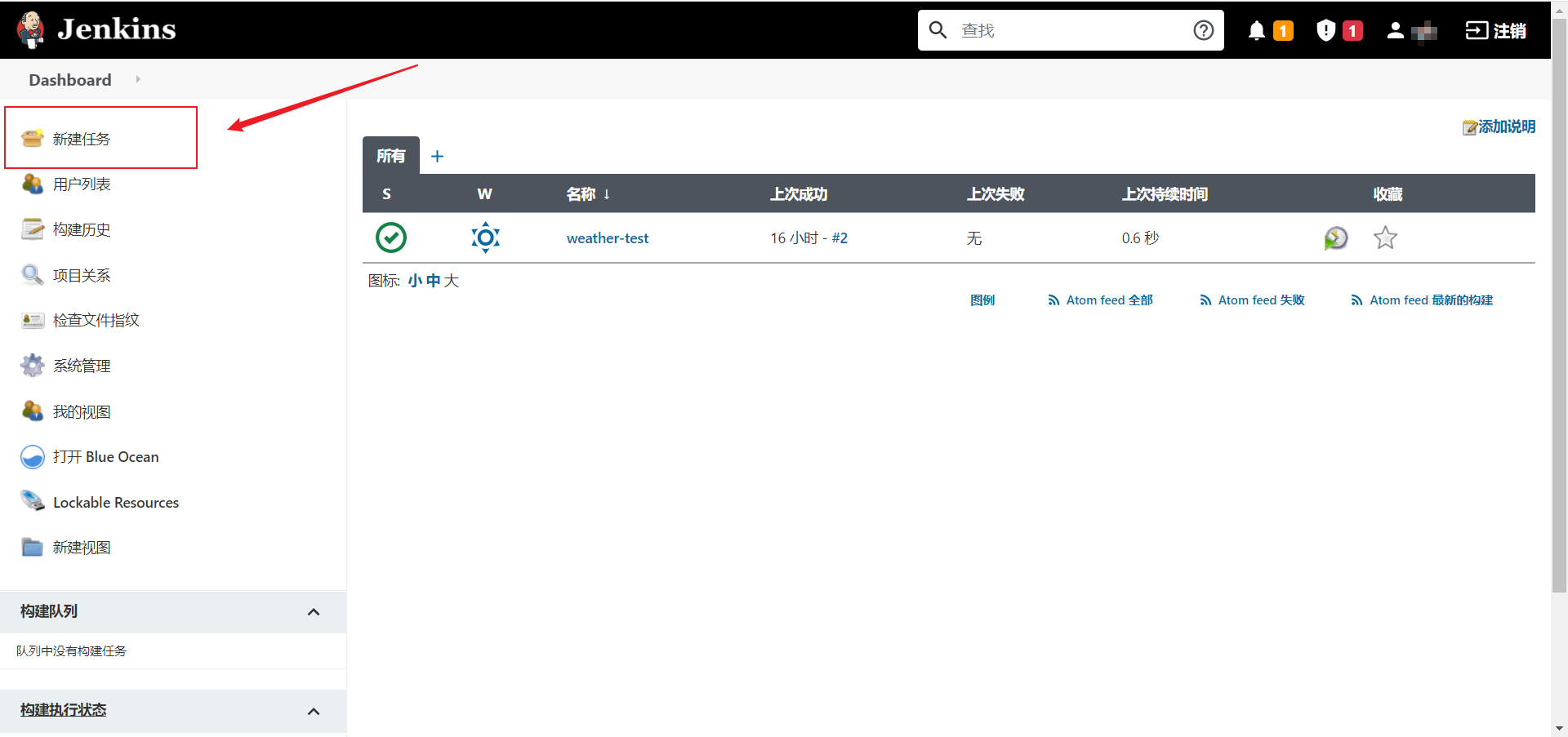Sort the table by 名称 column
This screenshot has height=737, width=1568.
581,194
